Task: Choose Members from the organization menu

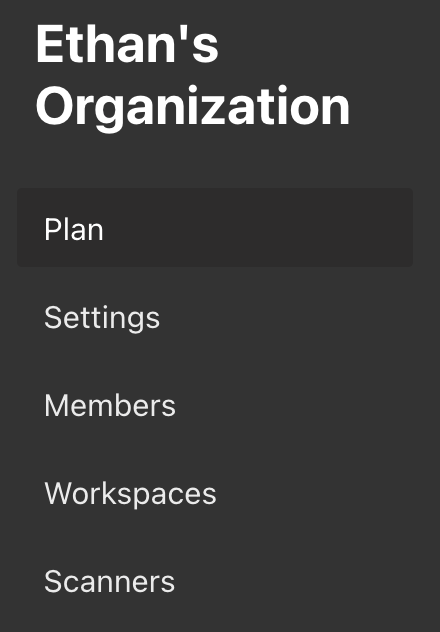Action: coord(215,405)
